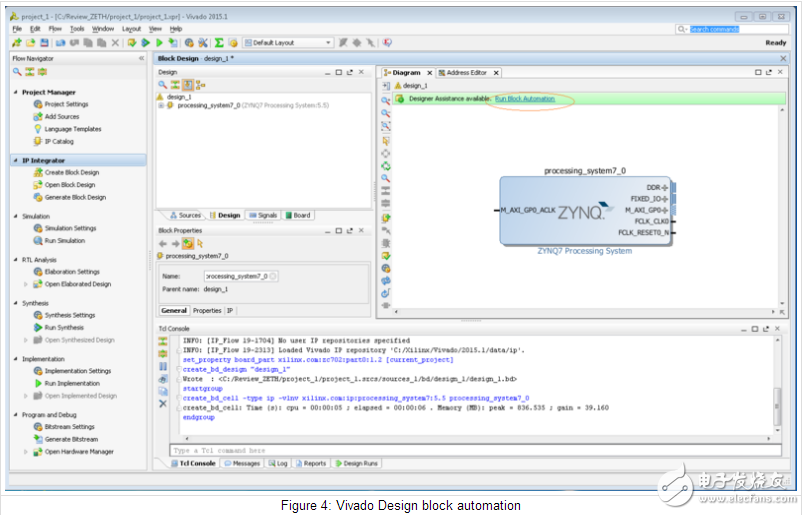805x515 pixels.
Task: Open the Tools menu
Action: pyautogui.click(x=77, y=29)
